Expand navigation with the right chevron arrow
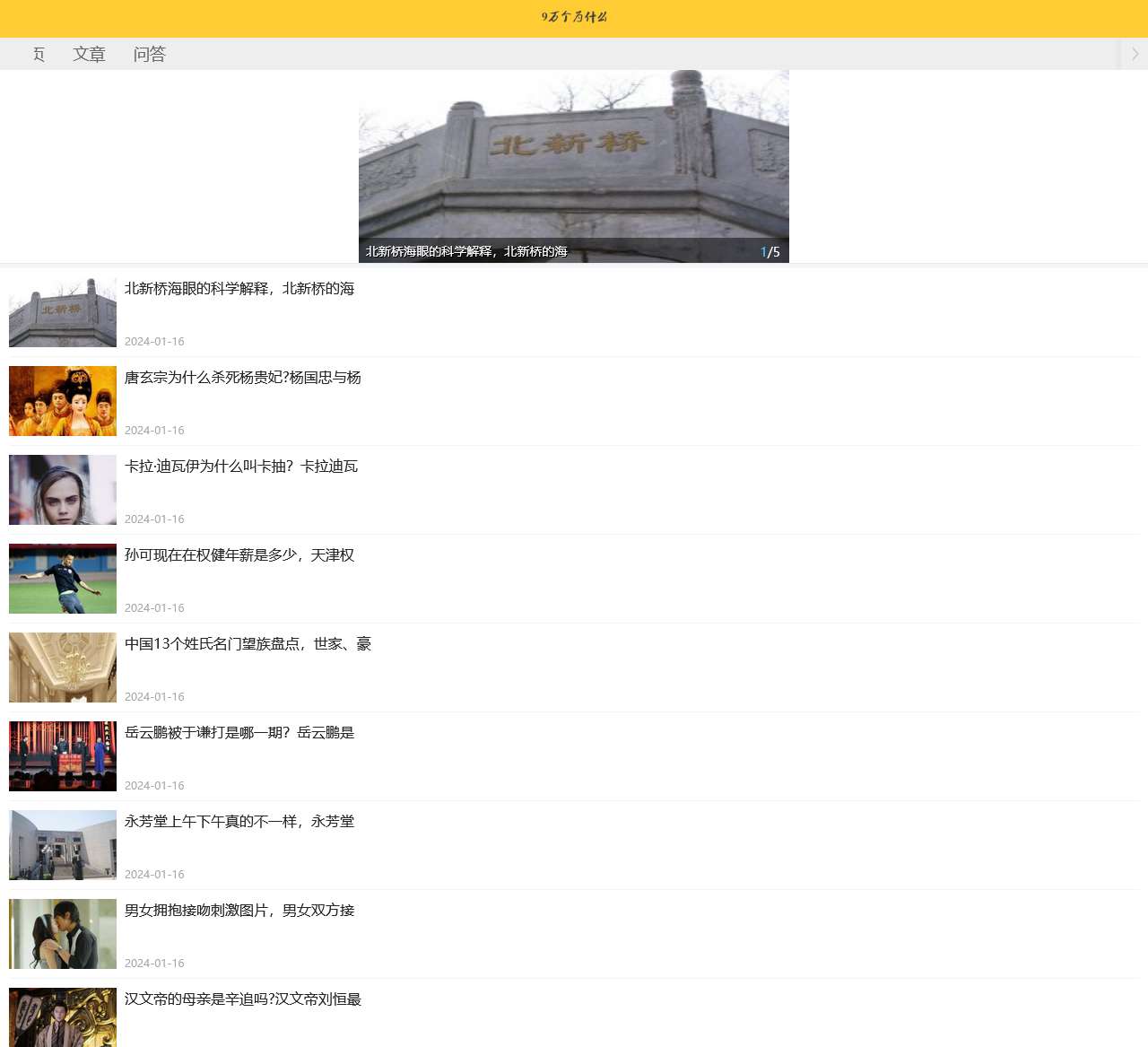This screenshot has height=1047, width=1148. pyautogui.click(x=1135, y=54)
